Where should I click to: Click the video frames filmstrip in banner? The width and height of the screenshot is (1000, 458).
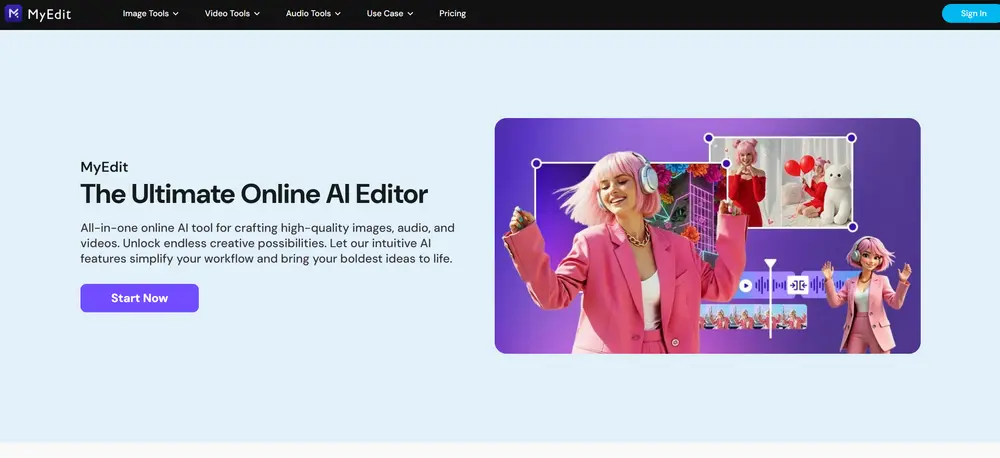[x=753, y=317]
